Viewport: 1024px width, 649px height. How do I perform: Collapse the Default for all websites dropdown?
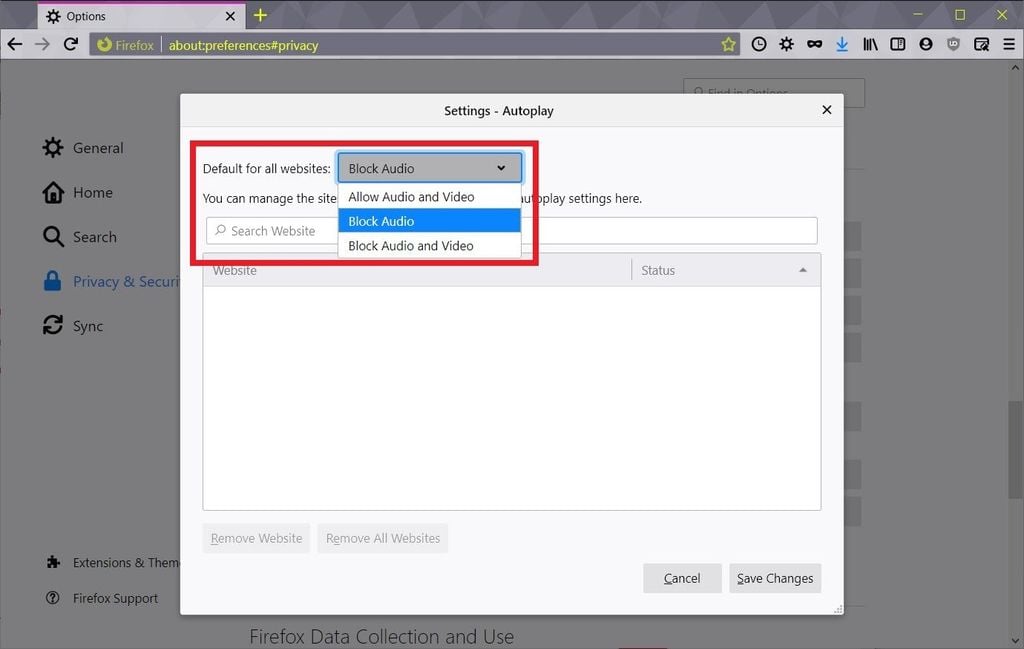tap(429, 168)
